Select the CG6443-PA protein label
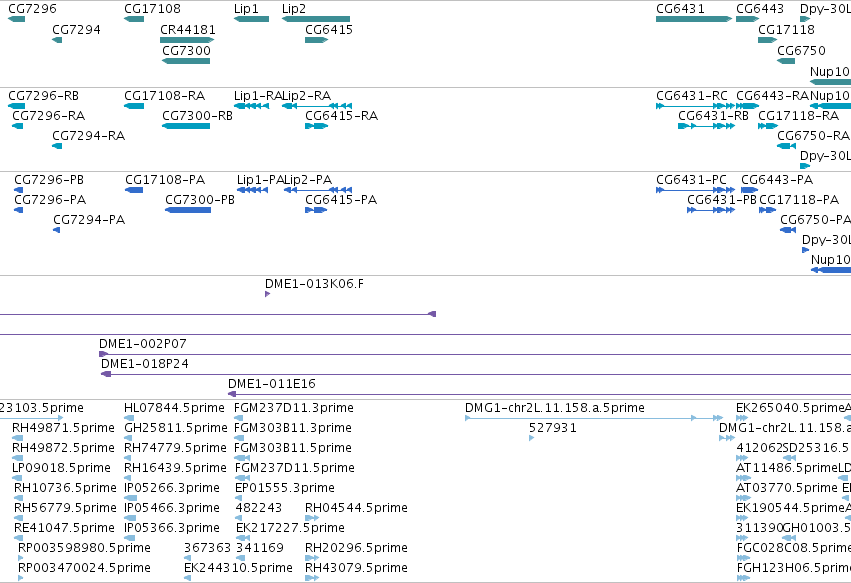This screenshot has width=851, height=583. pos(777,180)
